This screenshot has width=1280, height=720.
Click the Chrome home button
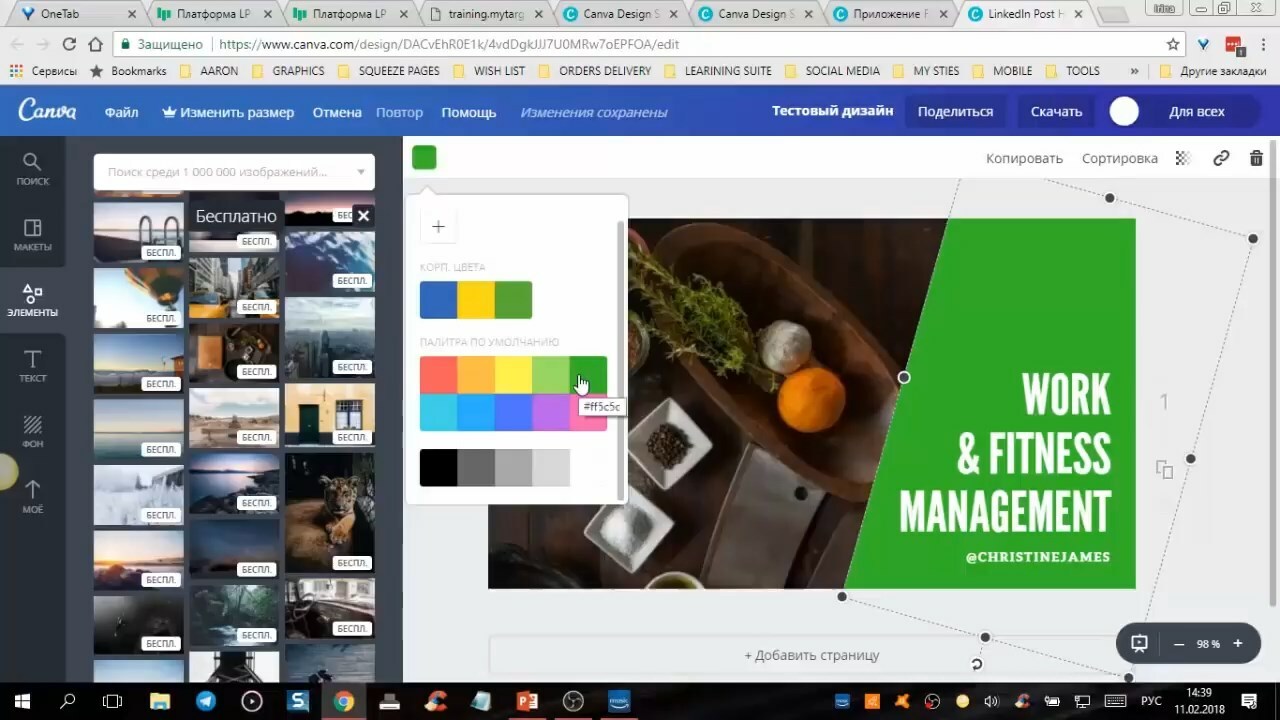tap(96, 44)
